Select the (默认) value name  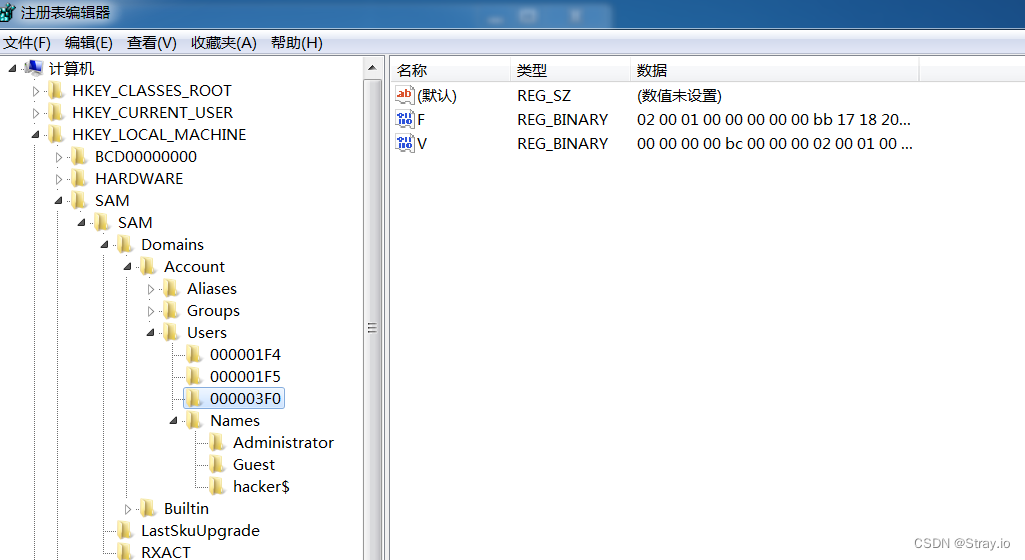pyautogui.click(x=437, y=96)
